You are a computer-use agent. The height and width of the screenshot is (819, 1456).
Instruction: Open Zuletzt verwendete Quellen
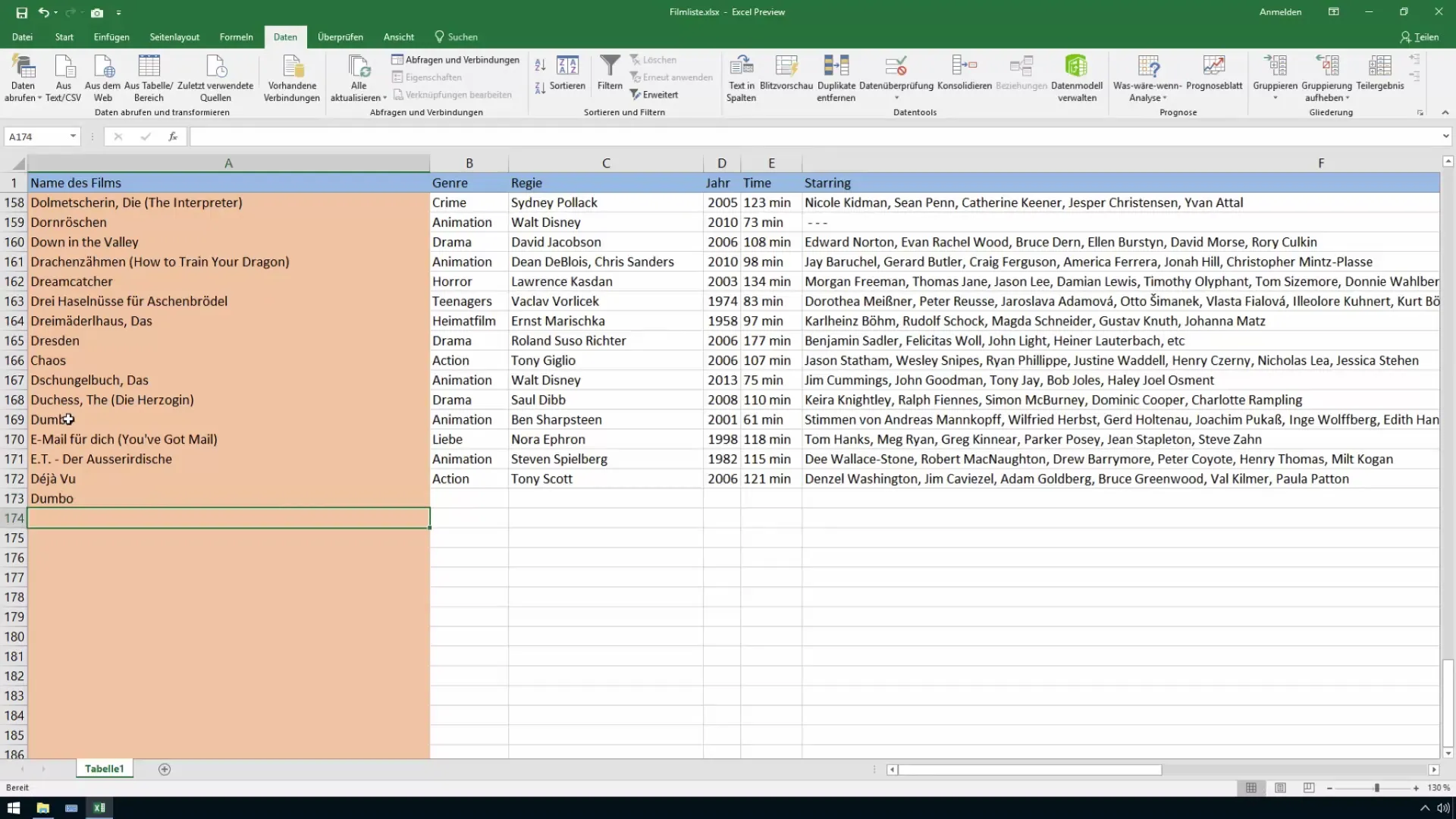point(215,78)
